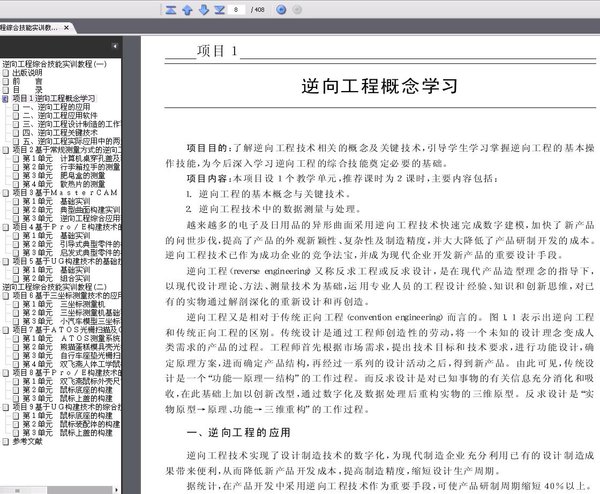Image resolution: width=600 pixels, height=494 pixels.
Task: Click the total page count /408
Action: click(x=258, y=10)
